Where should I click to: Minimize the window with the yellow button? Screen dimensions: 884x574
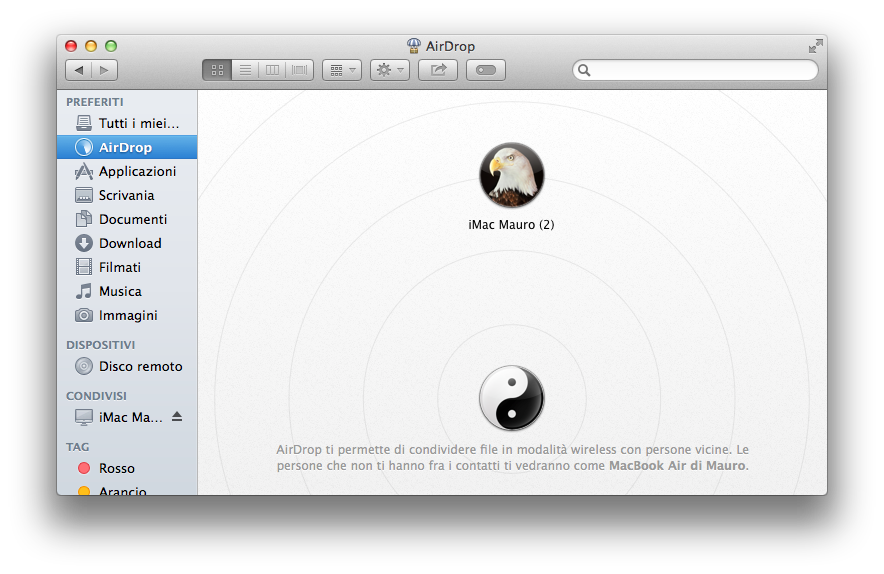click(91, 46)
